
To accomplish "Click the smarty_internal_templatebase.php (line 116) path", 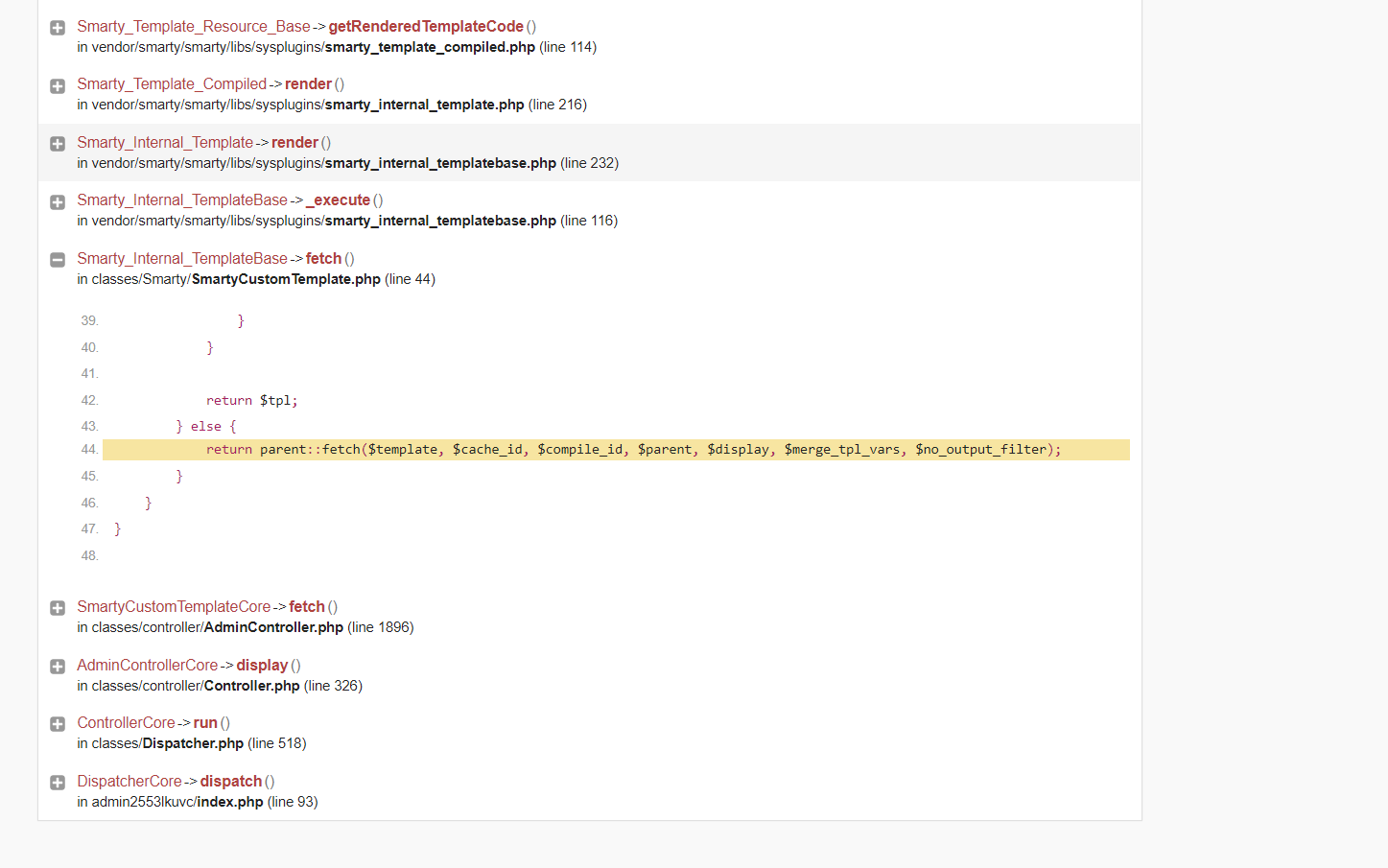I will tap(347, 221).
